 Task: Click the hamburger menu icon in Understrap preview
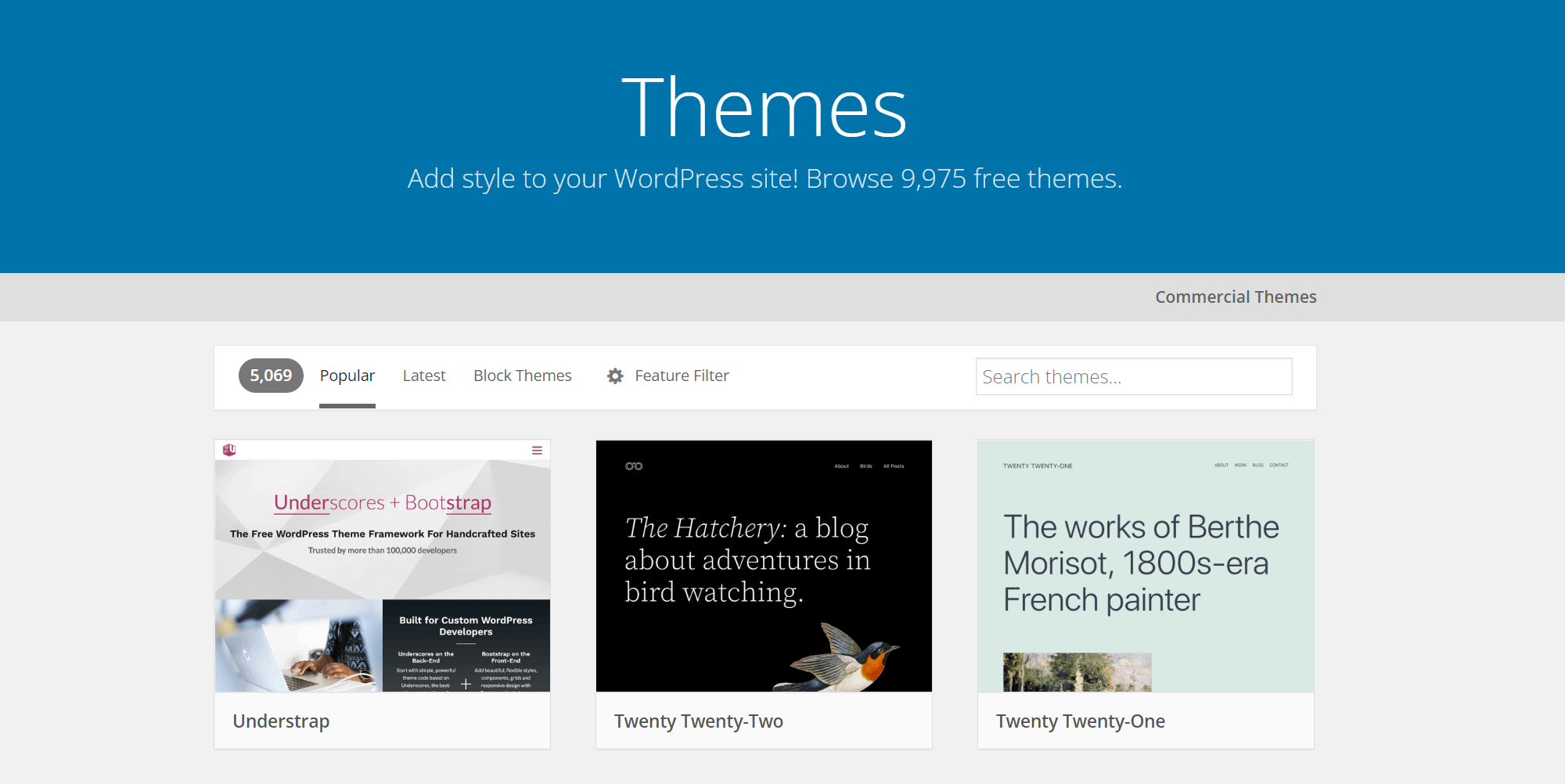coord(537,451)
